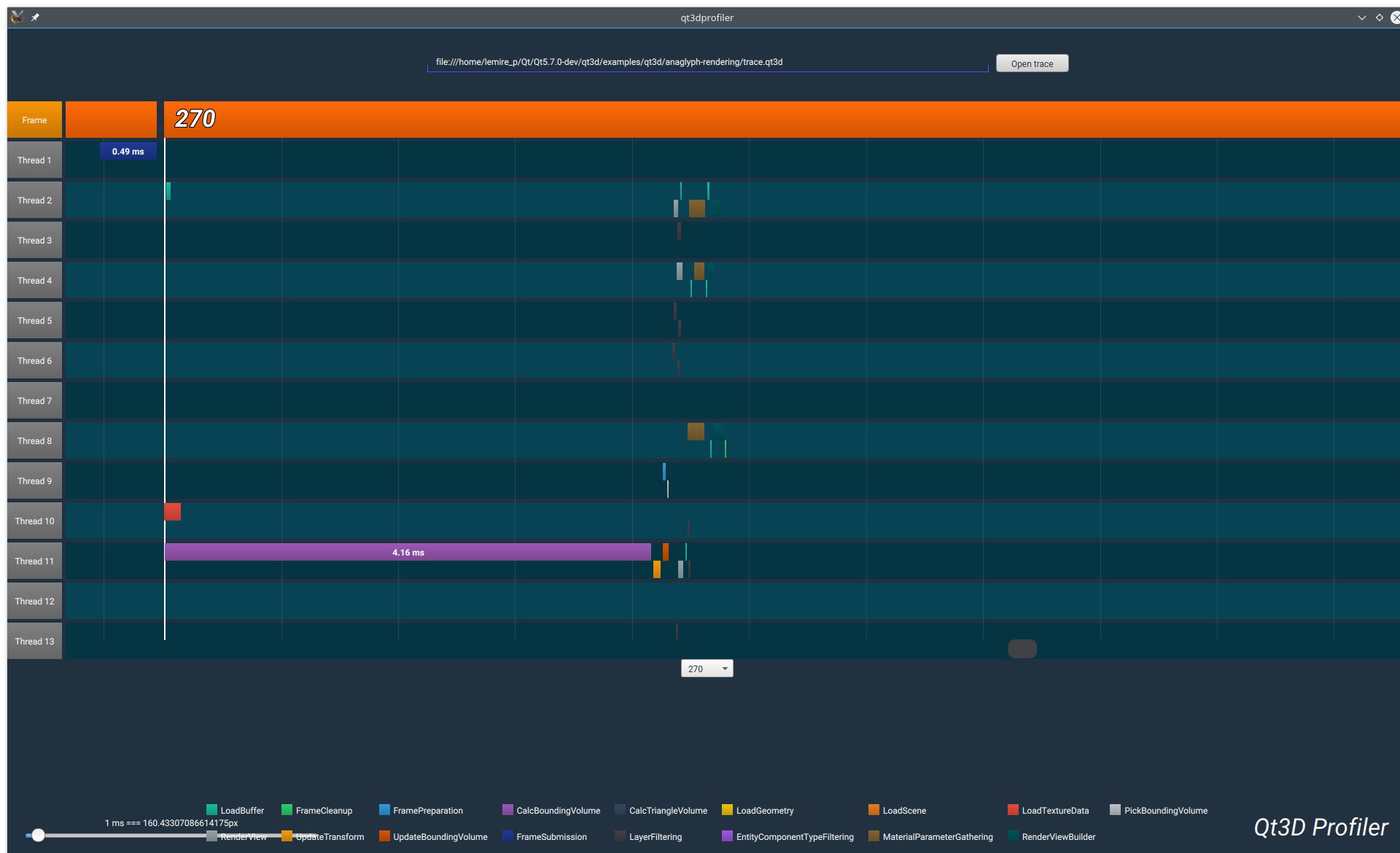The image size is (1400, 853).
Task: Click the UpdateTransform legend label
Action: point(330,837)
